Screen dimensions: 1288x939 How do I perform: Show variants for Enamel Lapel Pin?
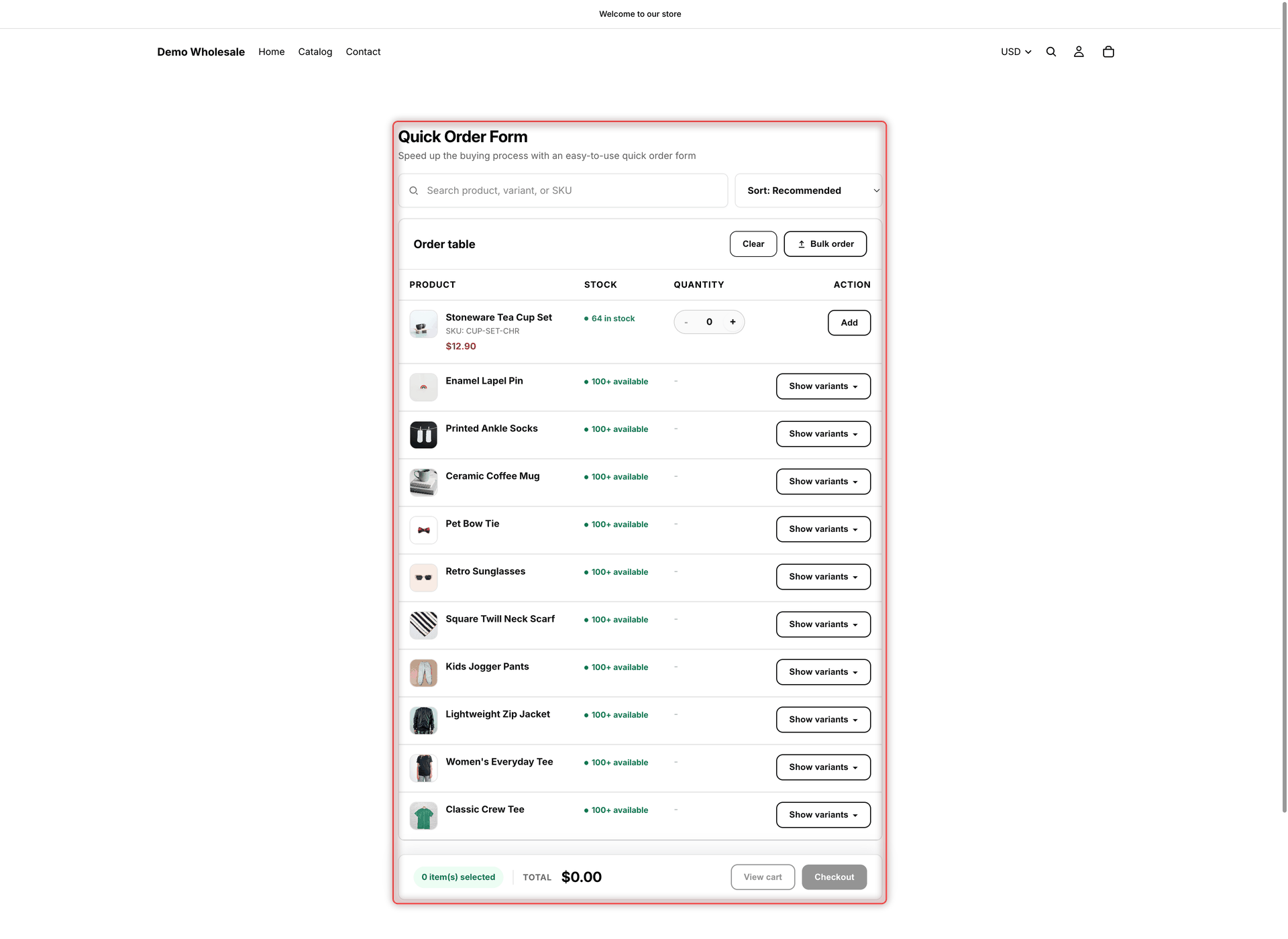point(823,386)
